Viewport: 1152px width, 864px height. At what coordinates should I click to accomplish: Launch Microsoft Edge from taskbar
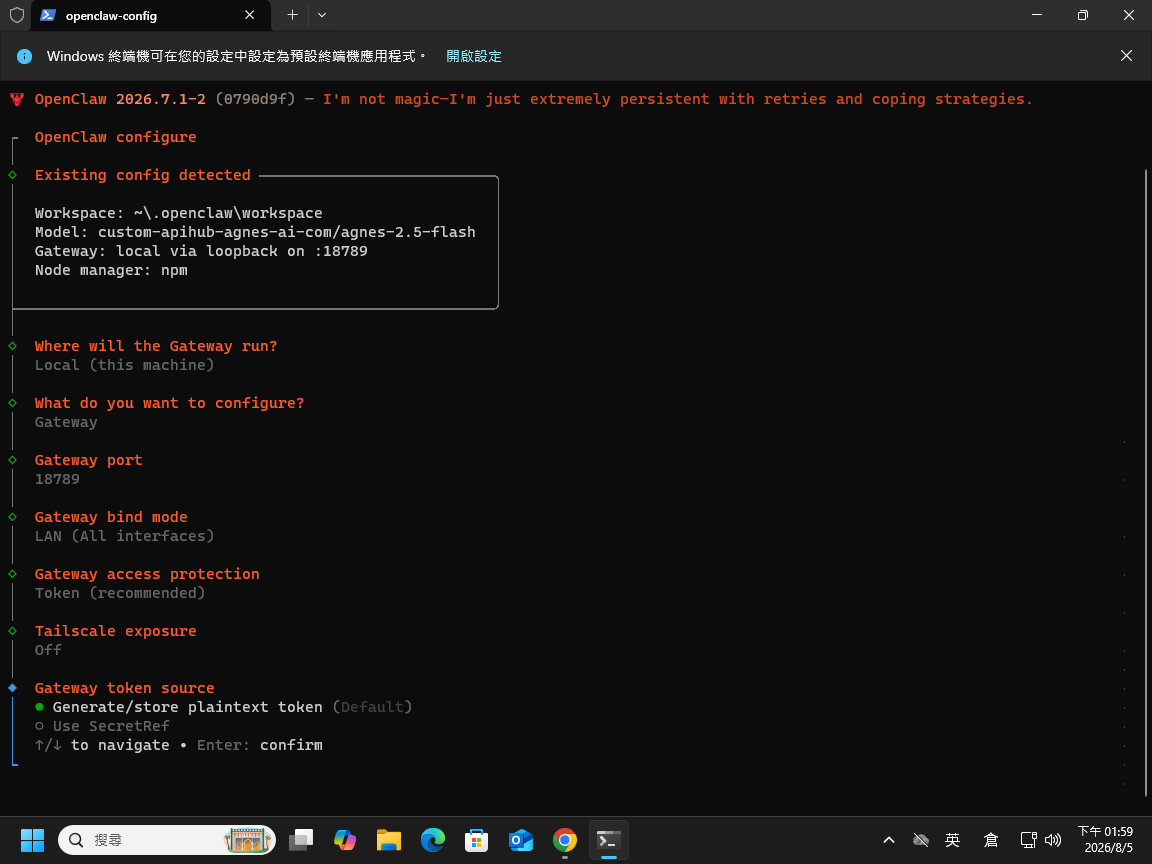pos(433,840)
